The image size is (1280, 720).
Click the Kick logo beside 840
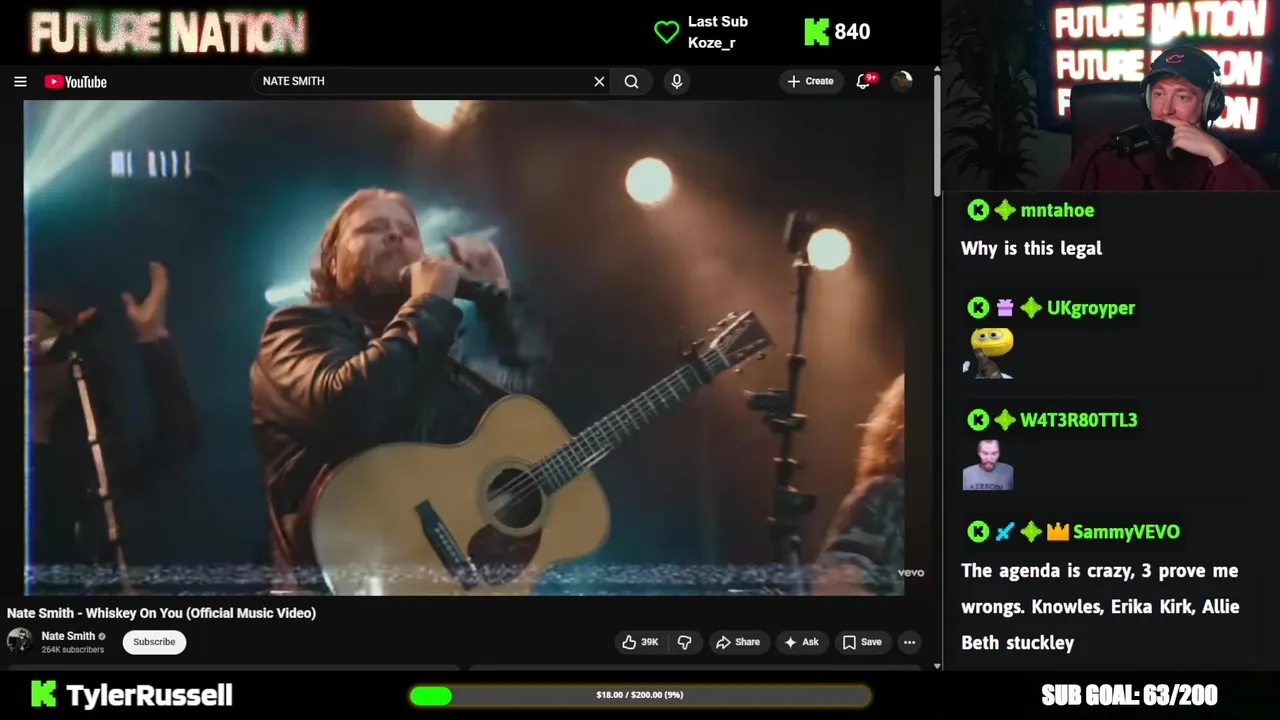[816, 32]
